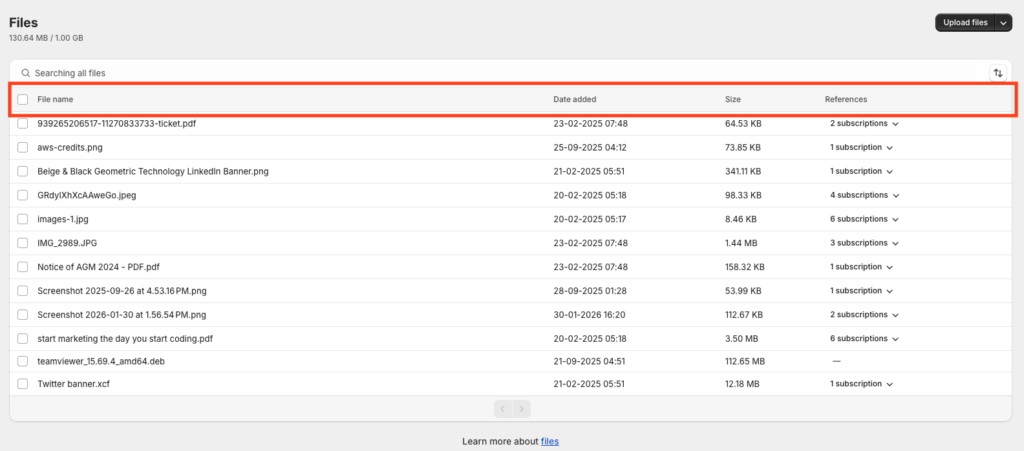
Task: Open the Upload files dropdown arrow
Action: click(1003, 23)
